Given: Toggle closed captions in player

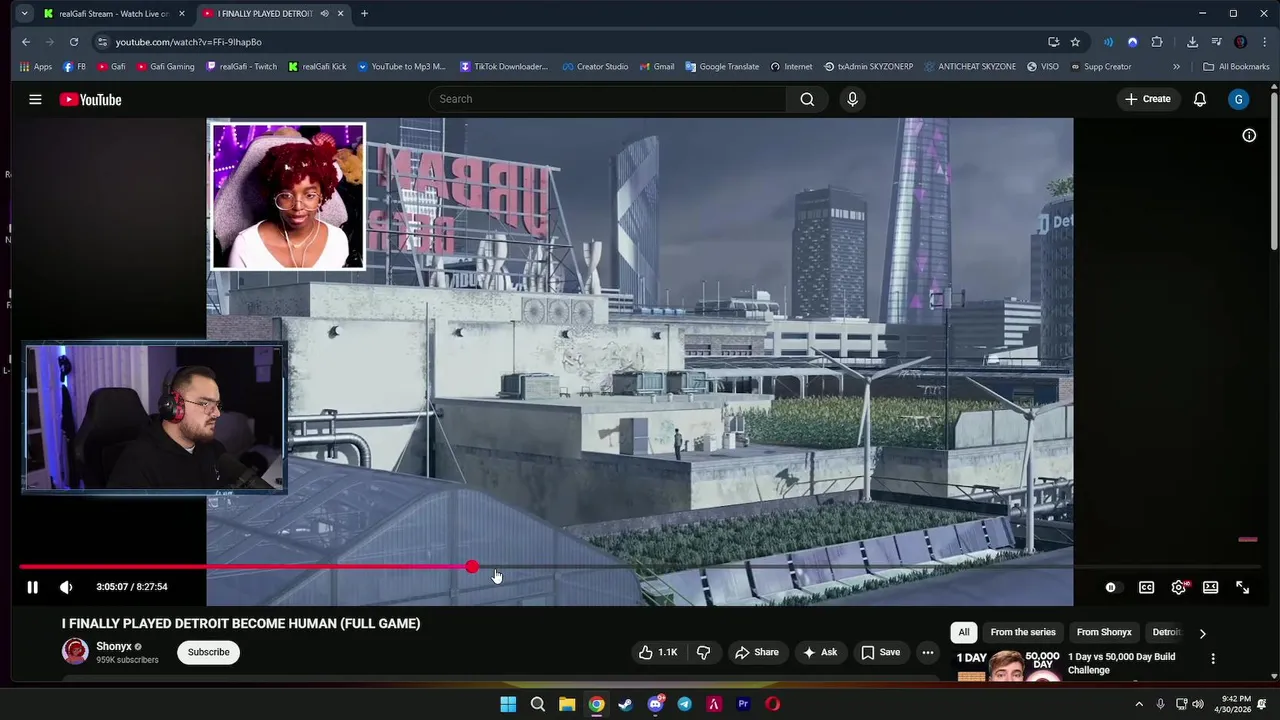Looking at the screenshot, I should (x=1147, y=587).
